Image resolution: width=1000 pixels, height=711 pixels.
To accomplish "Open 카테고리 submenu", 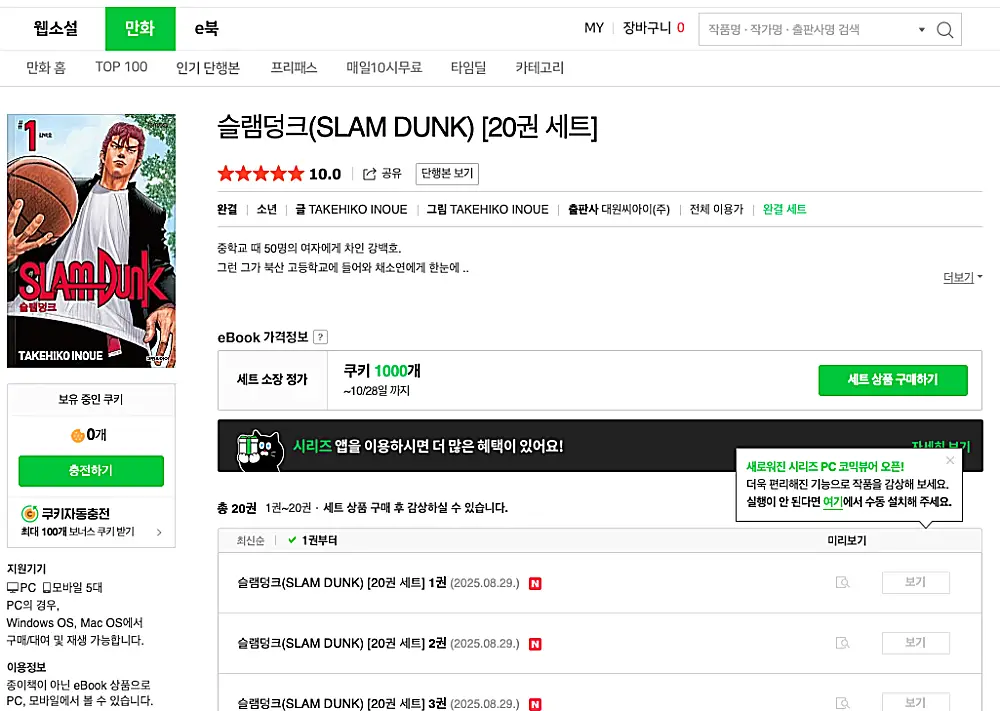I will pyautogui.click(x=540, y=68).
